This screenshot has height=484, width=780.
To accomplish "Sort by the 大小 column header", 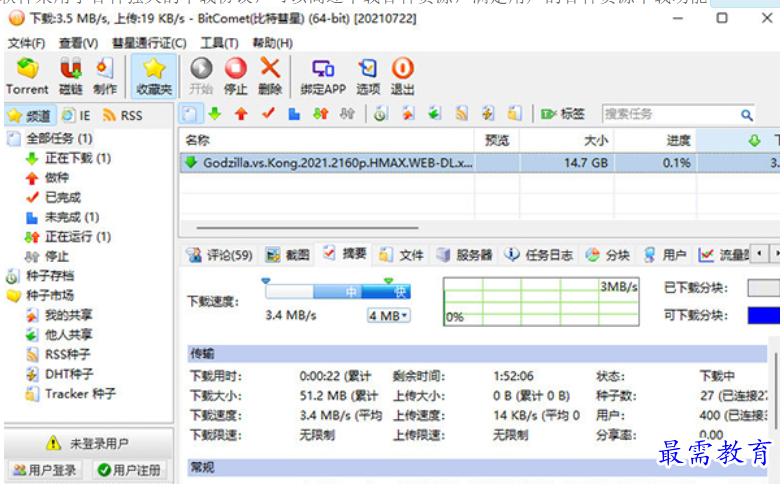I will click(567, 140).
